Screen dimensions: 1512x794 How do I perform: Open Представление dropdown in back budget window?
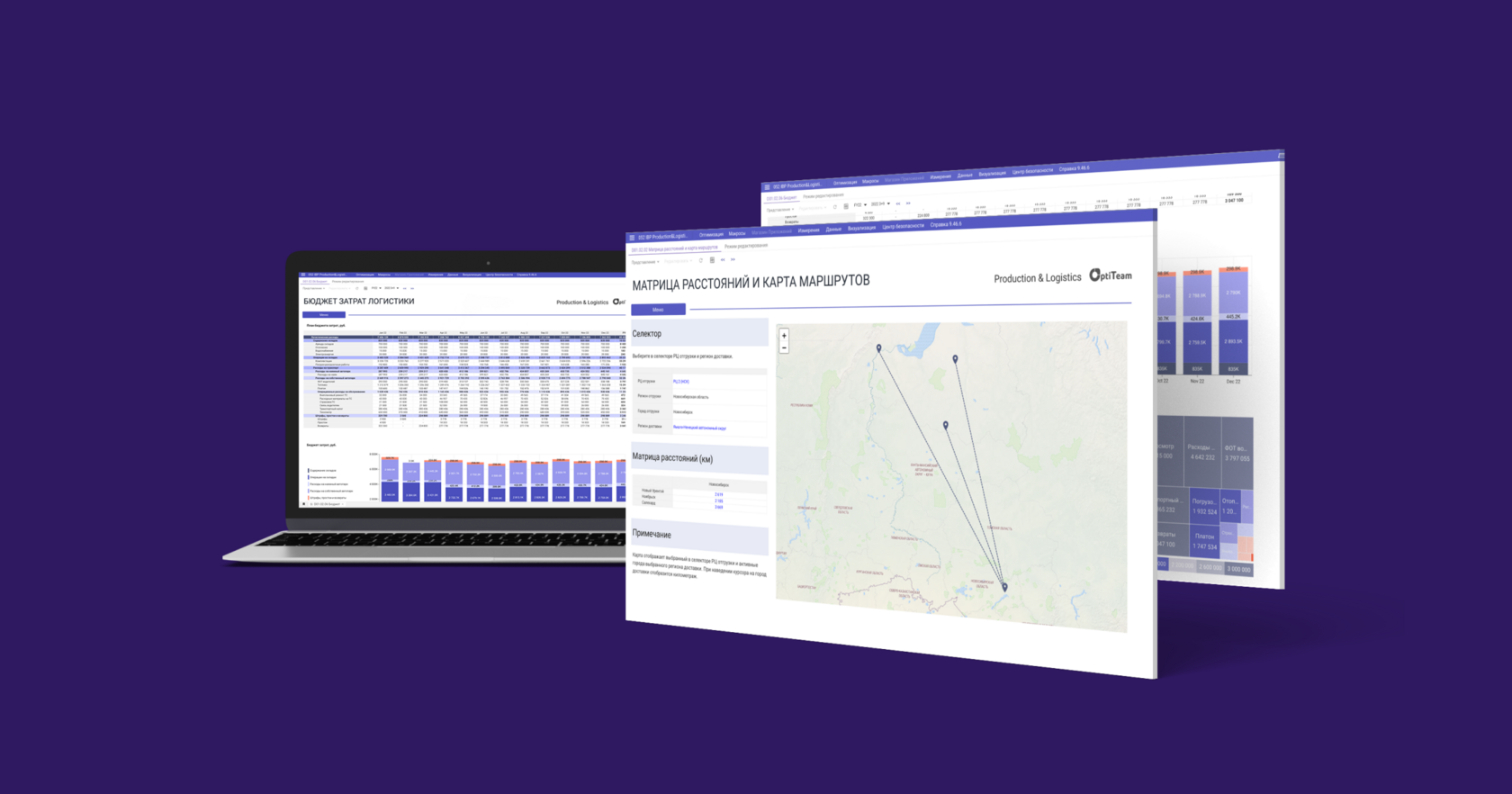coord(781,210)
